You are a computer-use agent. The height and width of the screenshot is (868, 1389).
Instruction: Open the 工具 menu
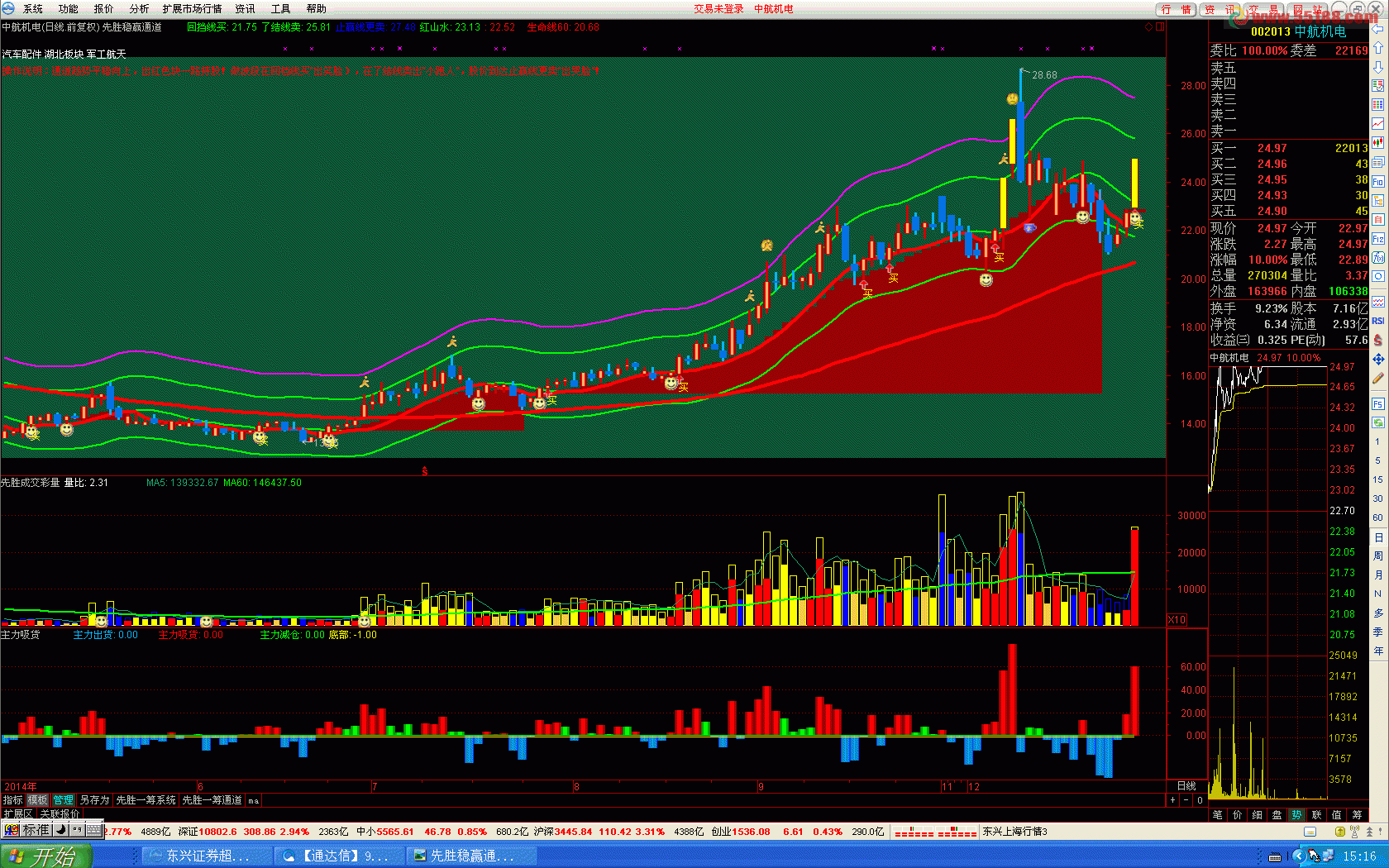pos(281,9)
